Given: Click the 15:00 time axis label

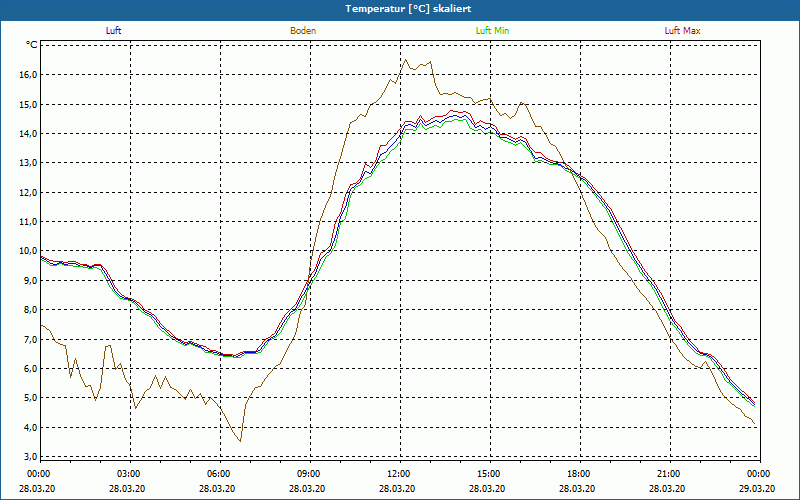Looking at the screenshot, I should [488, 474].
